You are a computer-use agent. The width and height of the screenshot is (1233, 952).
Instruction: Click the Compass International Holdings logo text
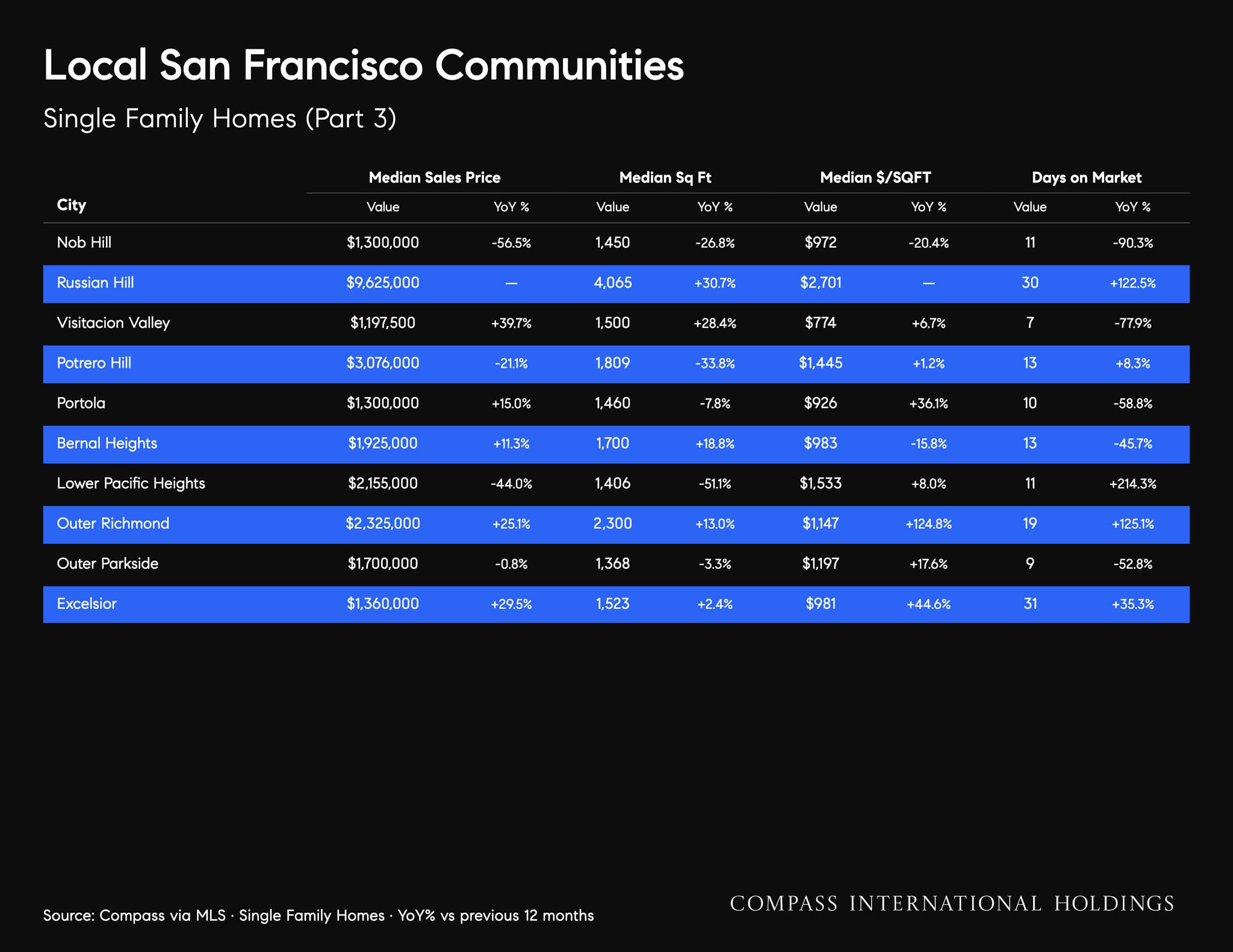click(952, 904)
